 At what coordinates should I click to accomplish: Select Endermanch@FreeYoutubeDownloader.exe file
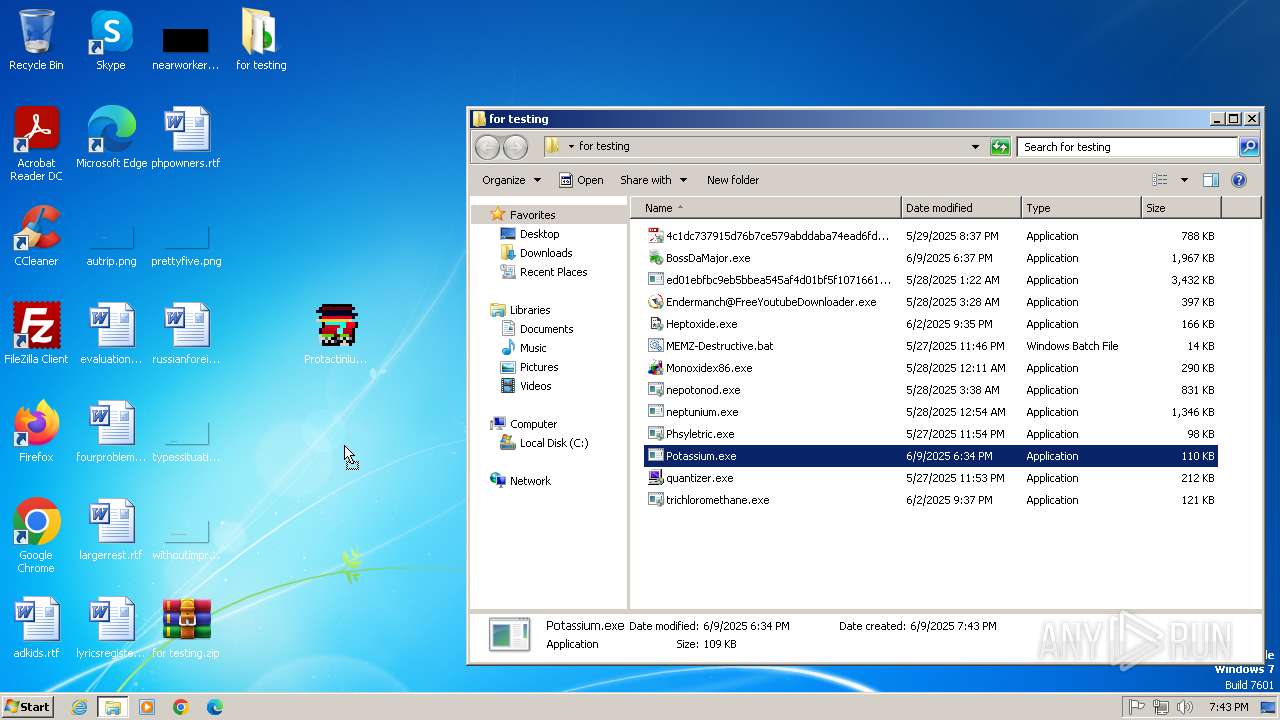(x=930, y=302)
